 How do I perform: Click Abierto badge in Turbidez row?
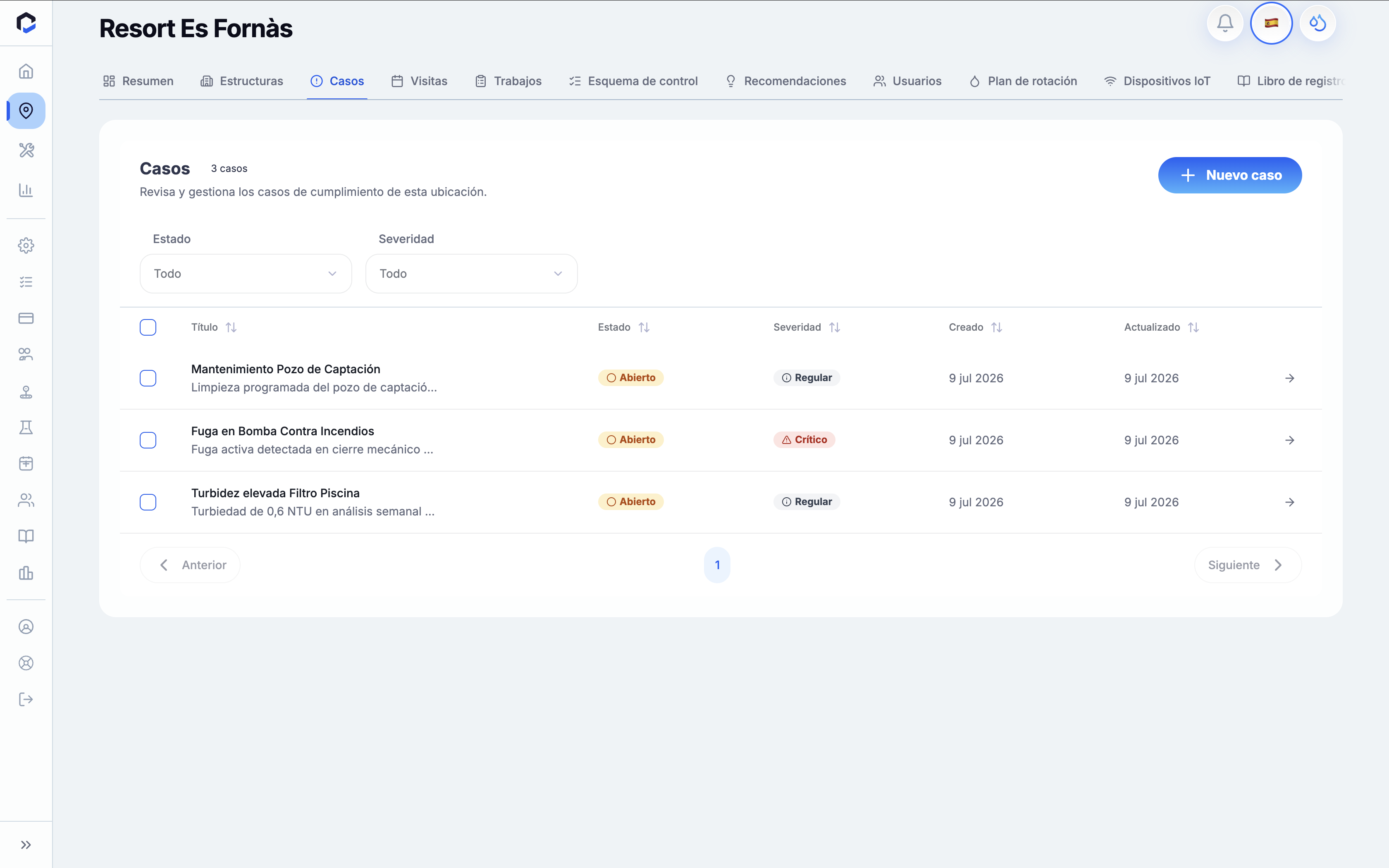coord(631,502)
